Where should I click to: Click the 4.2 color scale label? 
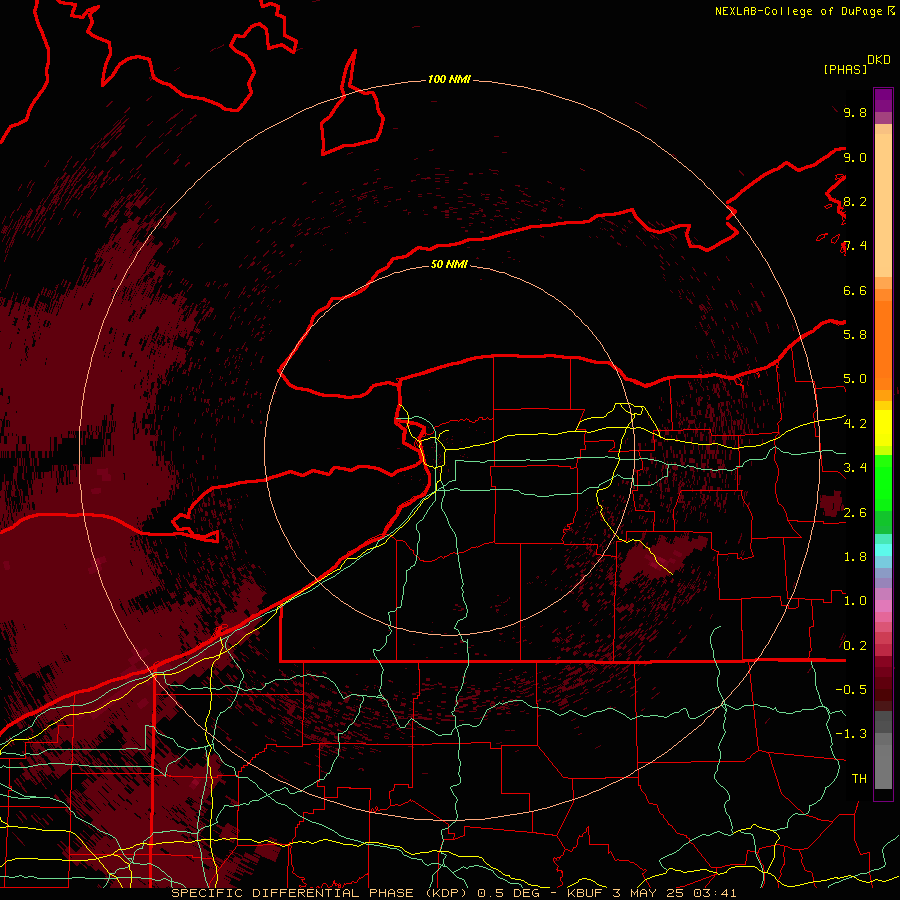click(855, 423)
